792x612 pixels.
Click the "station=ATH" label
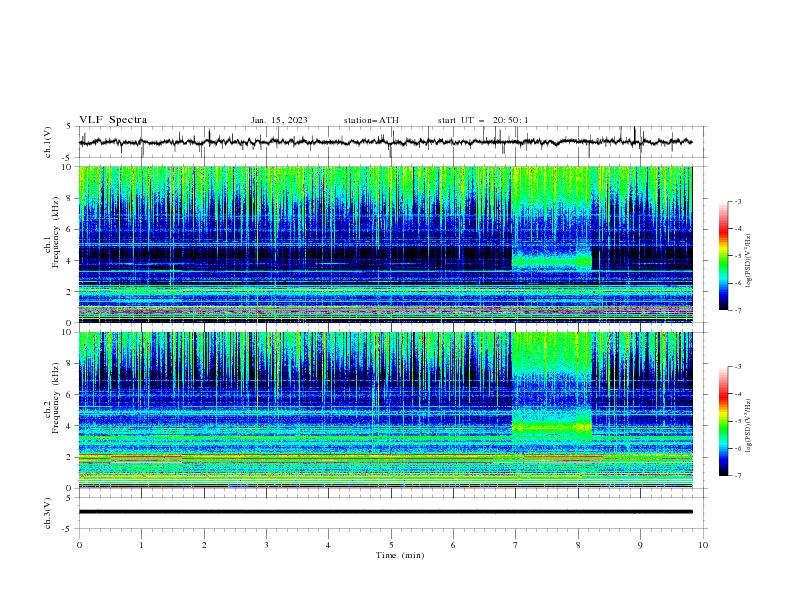(371, 120)
